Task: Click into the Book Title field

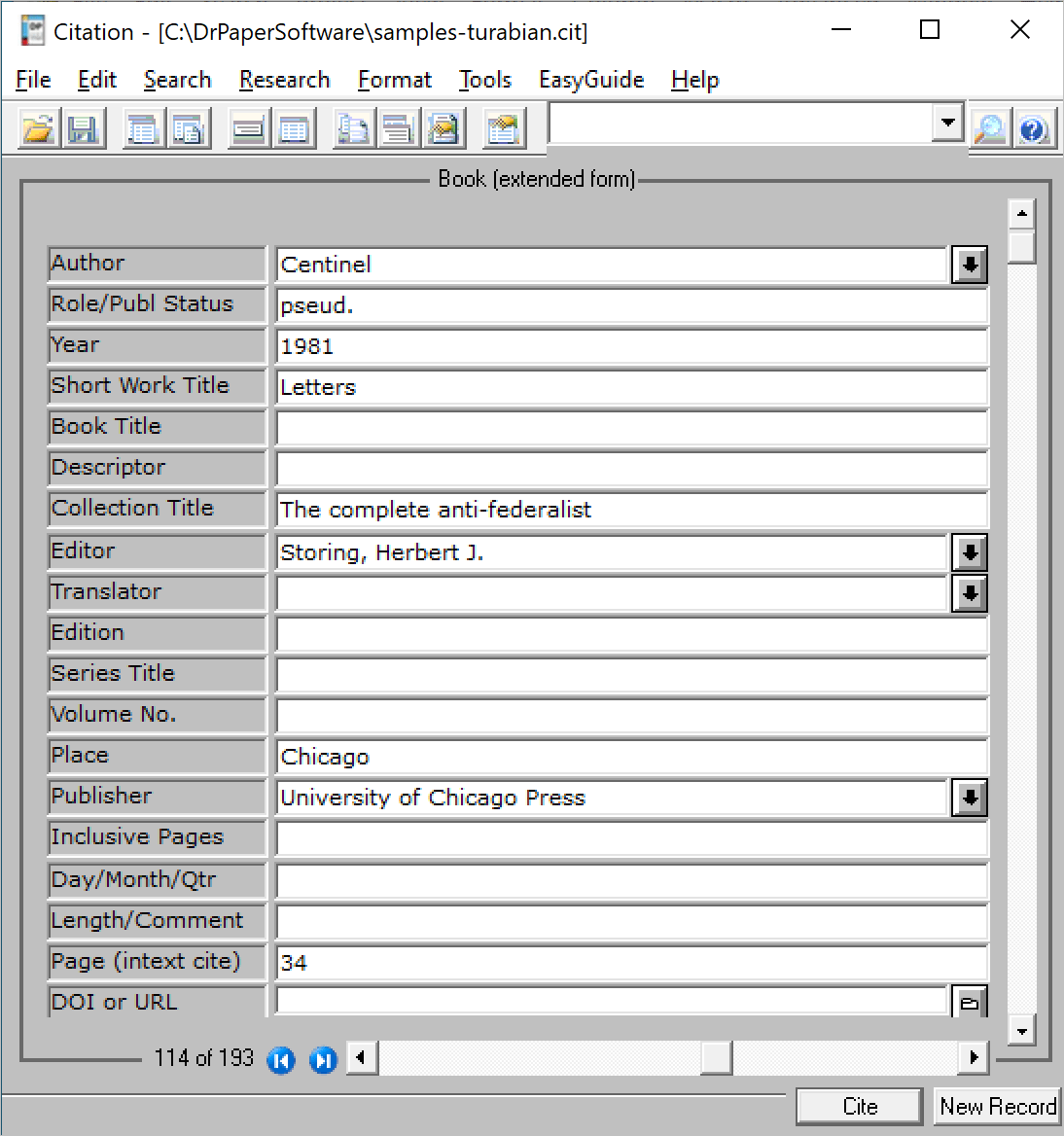Action: point(631,428)
